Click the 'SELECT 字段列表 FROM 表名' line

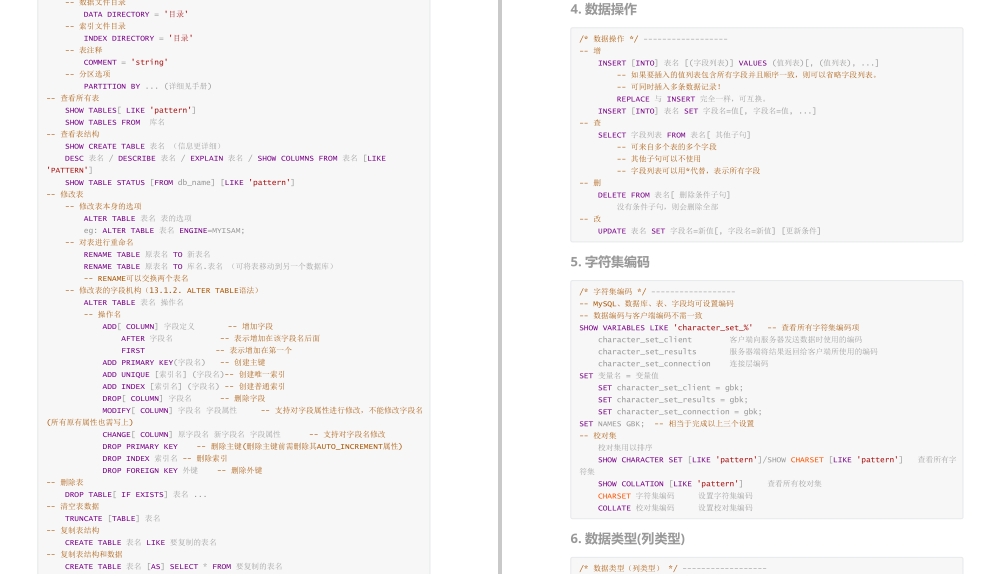pos(674,135)
